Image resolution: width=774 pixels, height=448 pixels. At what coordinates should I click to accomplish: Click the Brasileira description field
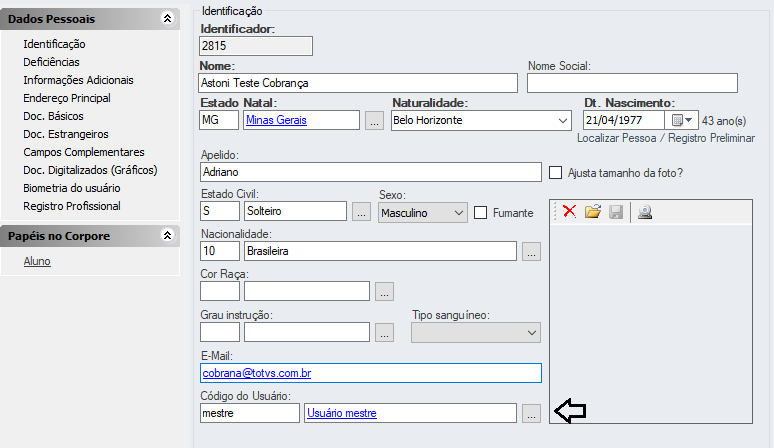click(380, 251)
